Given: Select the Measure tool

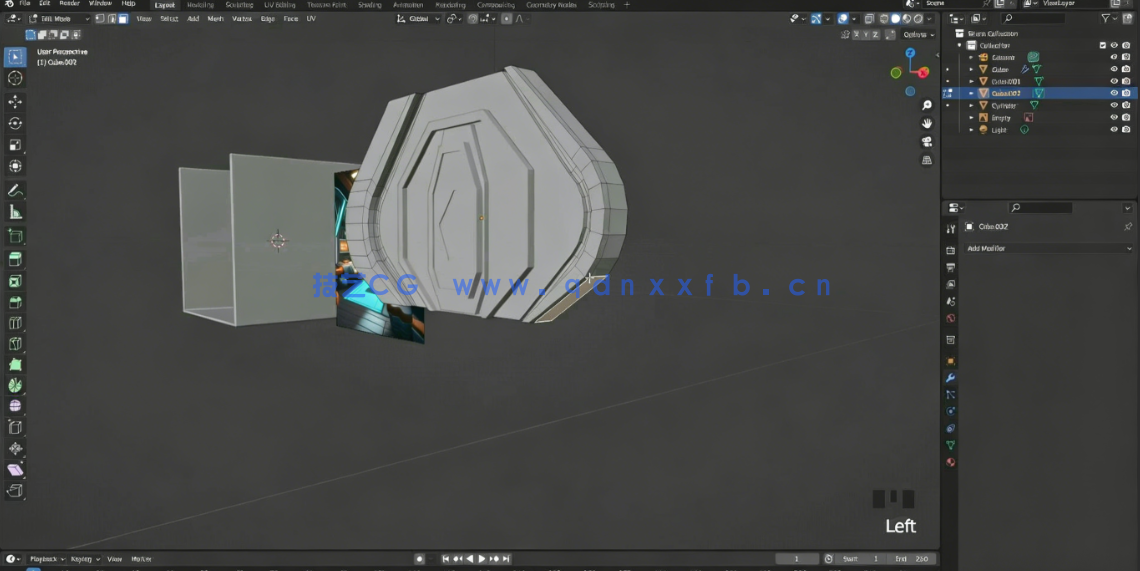Looking at the screenshot, I should point(15,212).
